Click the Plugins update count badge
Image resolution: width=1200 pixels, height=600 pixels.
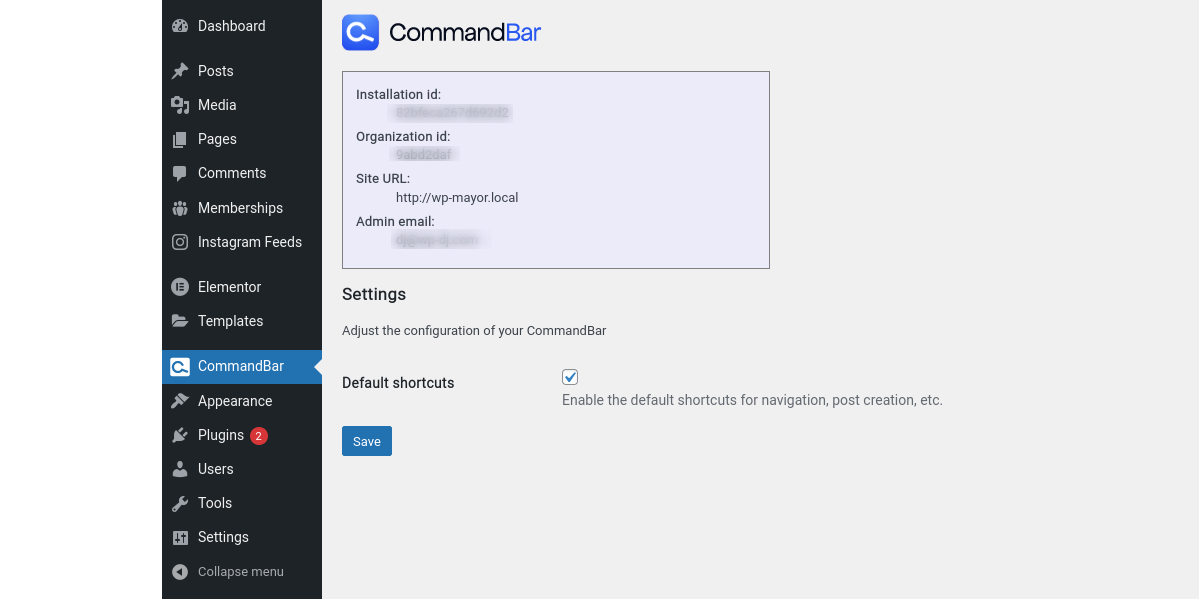point(259,436)
